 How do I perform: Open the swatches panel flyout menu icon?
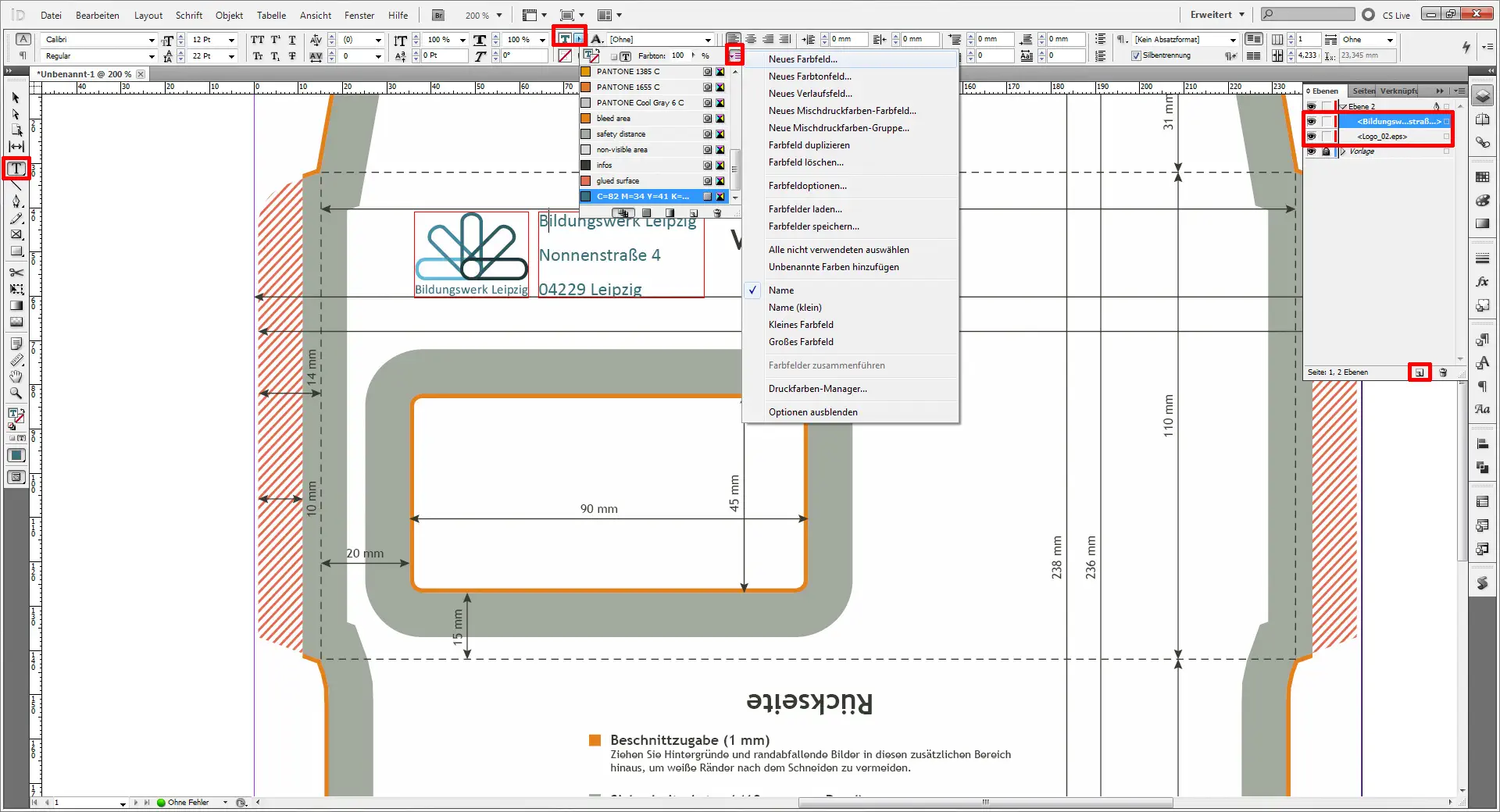point(734,55)
